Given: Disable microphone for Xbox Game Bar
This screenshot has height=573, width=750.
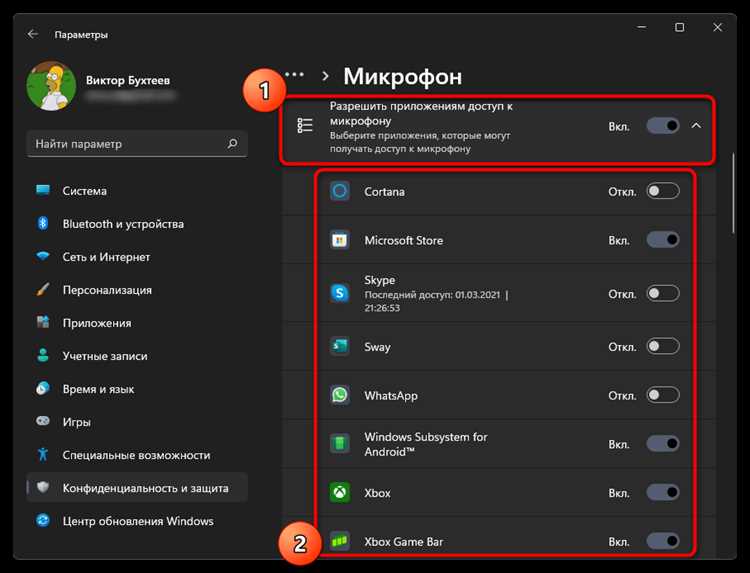Looking at the screenshot, I should coord(662,541).
